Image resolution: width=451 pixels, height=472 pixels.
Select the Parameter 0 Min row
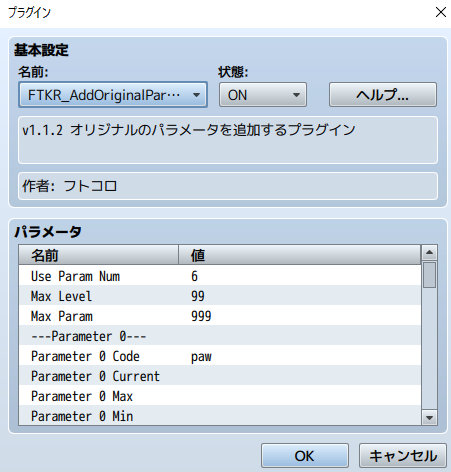point(220,415)
